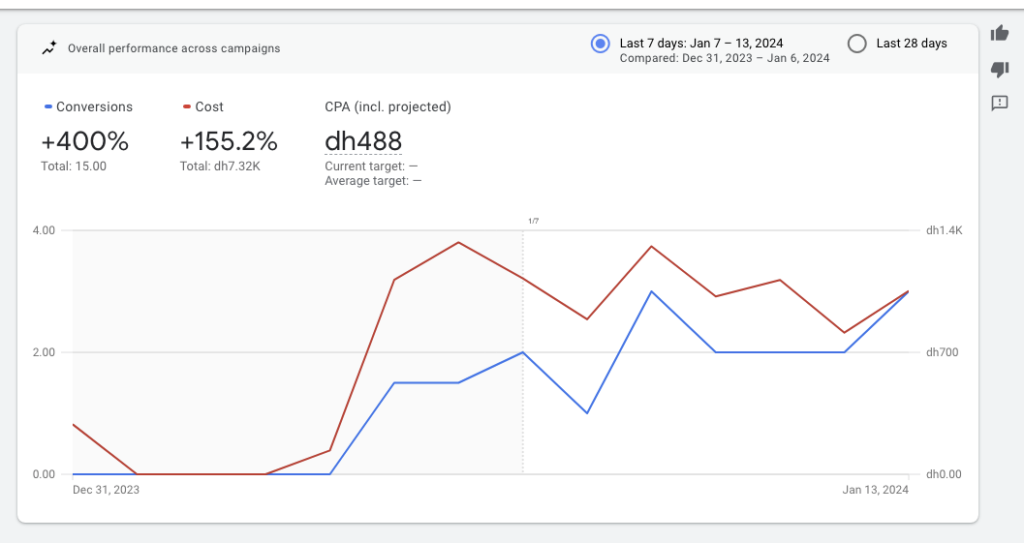Click the red Cost legend swatch
The image size is (1024, 543).
click(x=187, y=107)
